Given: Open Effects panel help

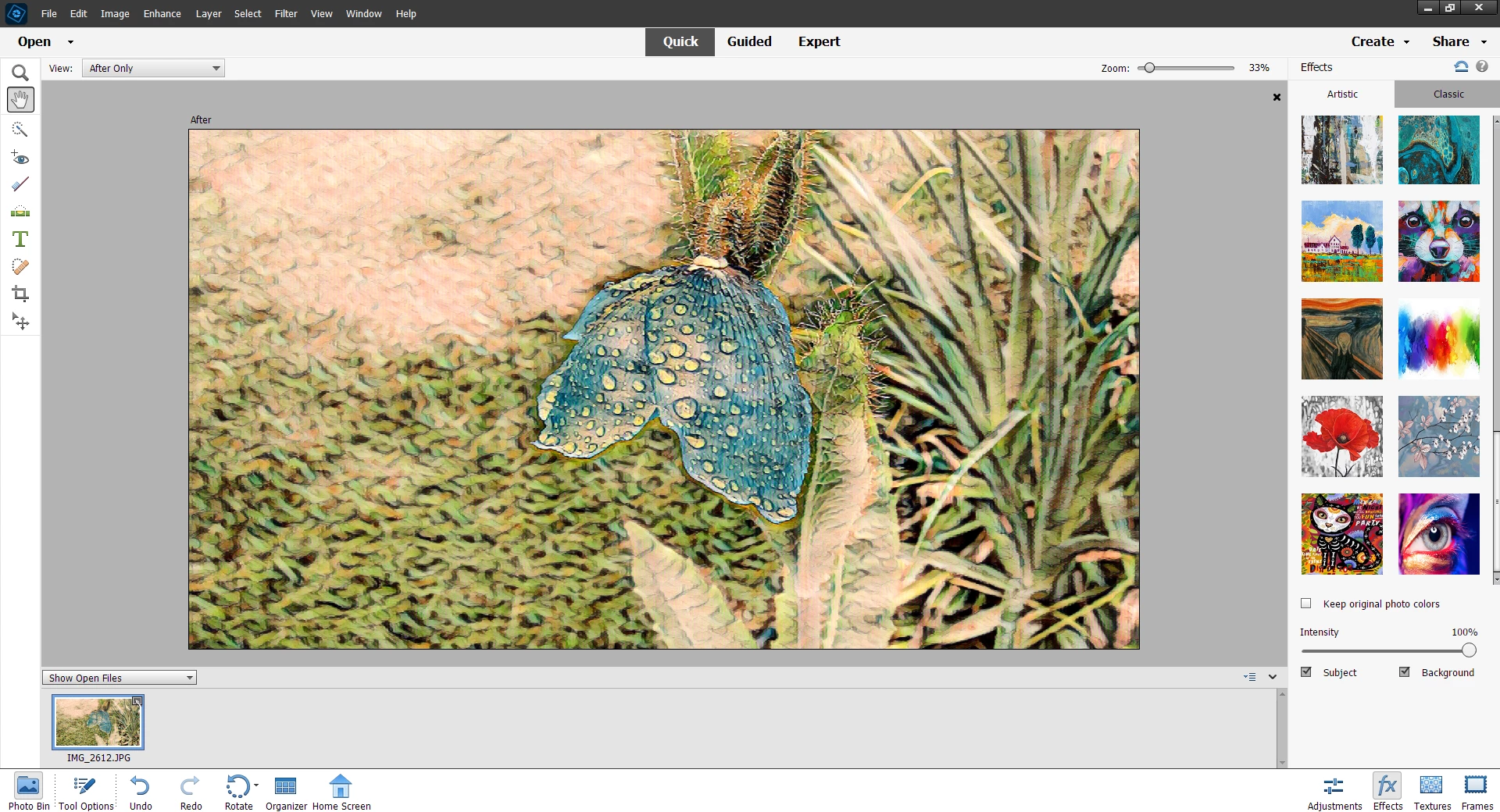Looking at the screenshot, I should point(1482,66).
